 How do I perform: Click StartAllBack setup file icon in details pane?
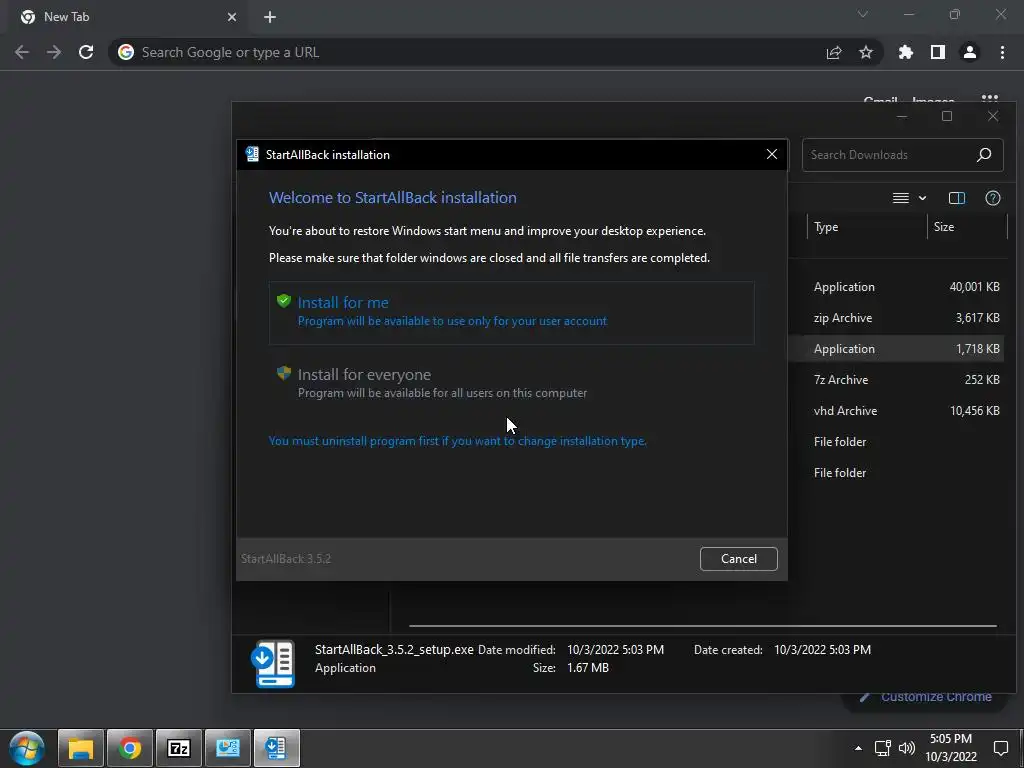click(274, 664)
